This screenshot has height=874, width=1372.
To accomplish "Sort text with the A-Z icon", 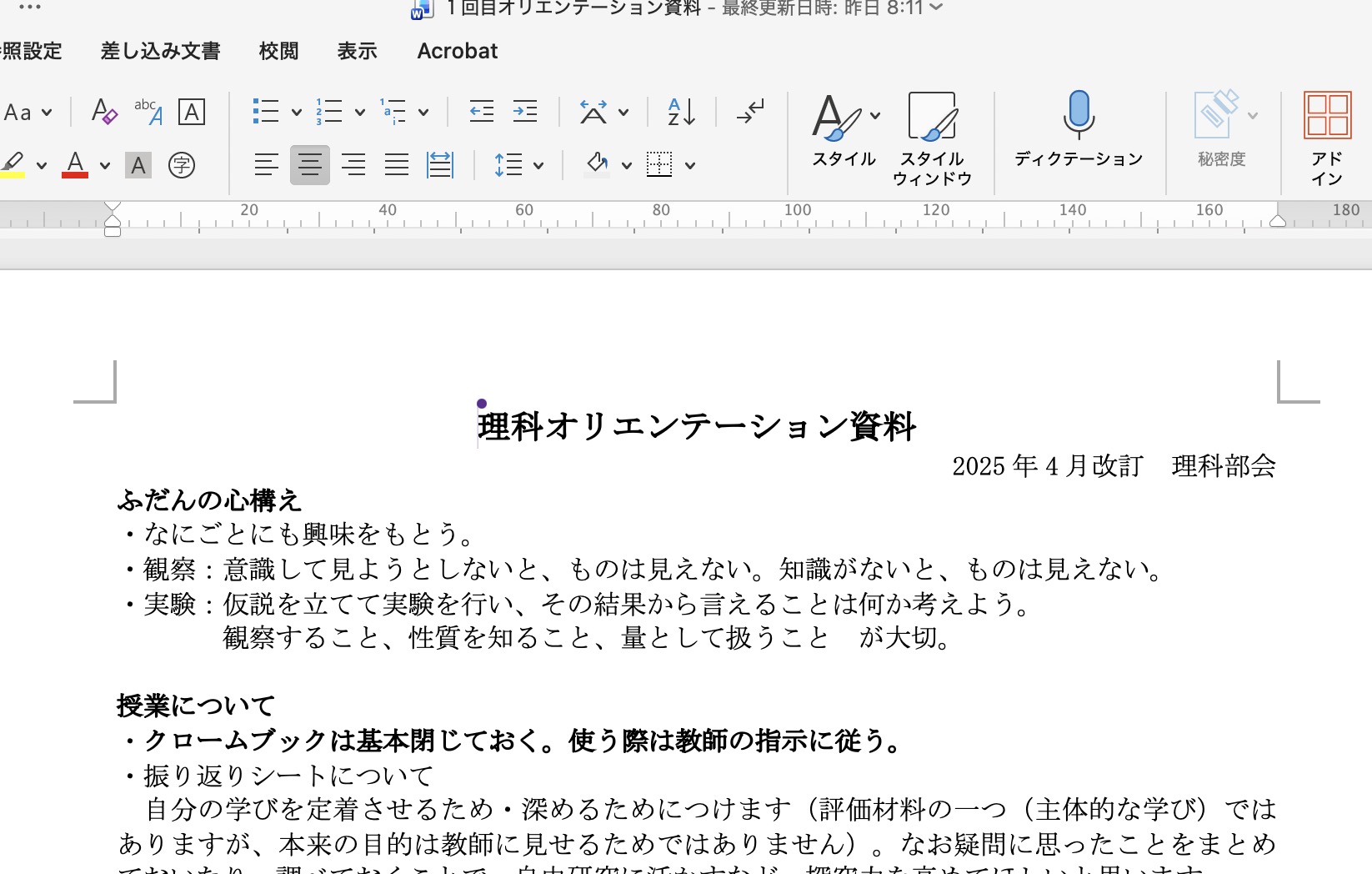I will pos(681,112).
